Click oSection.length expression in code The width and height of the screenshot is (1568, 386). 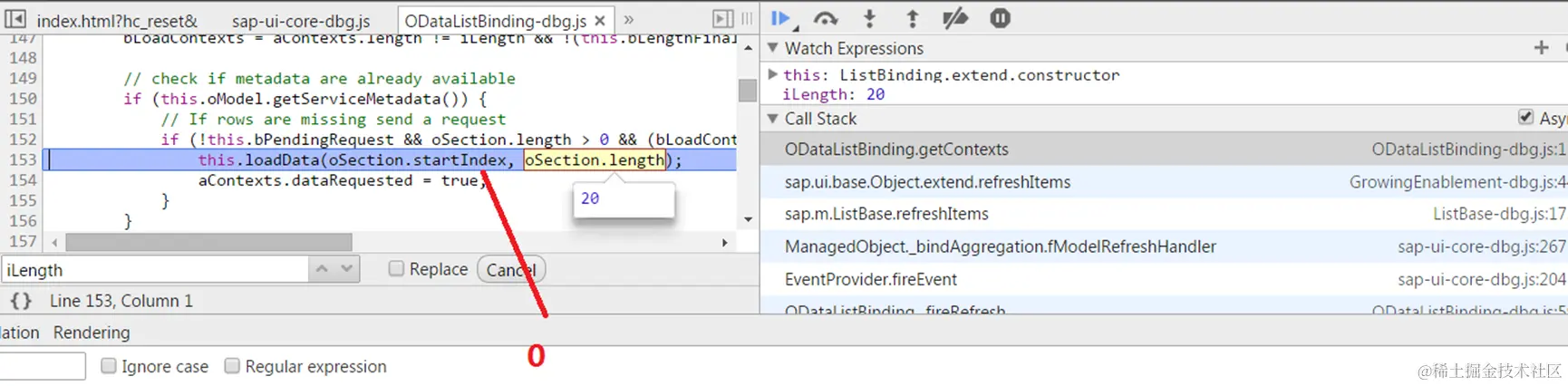tap(595, 160)
